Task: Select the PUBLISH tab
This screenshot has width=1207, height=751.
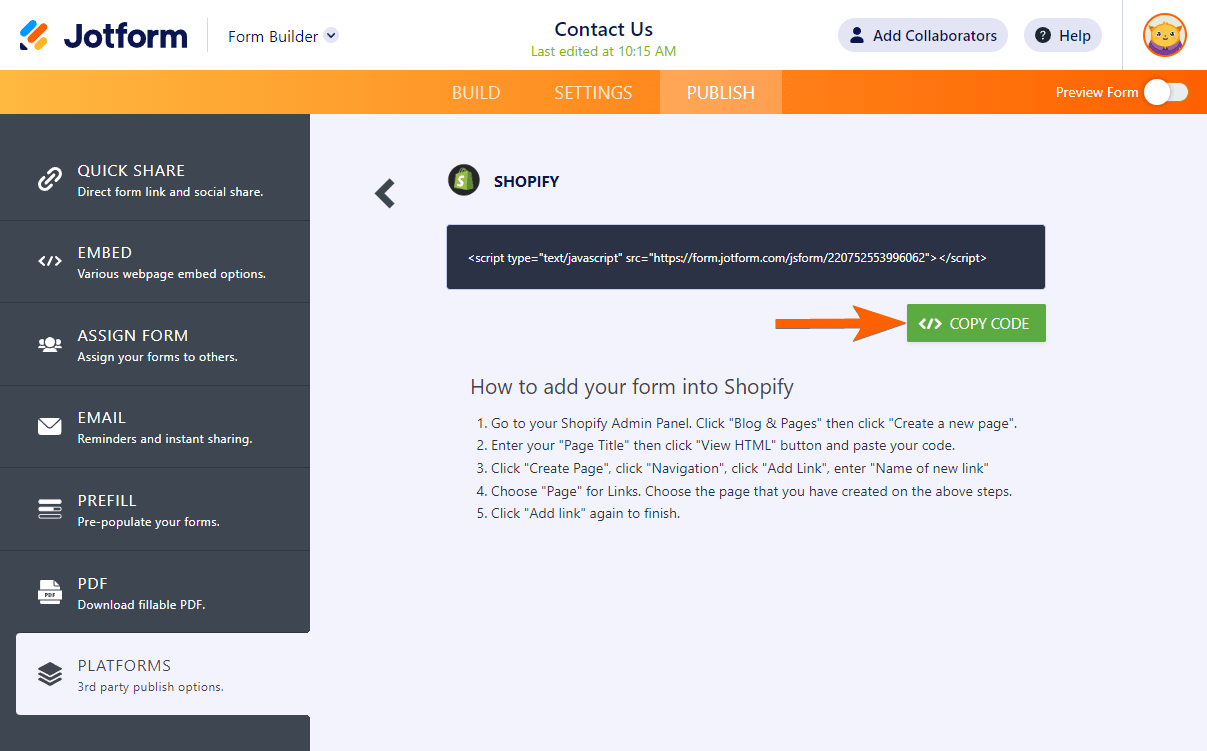Action: coord(720,92)
